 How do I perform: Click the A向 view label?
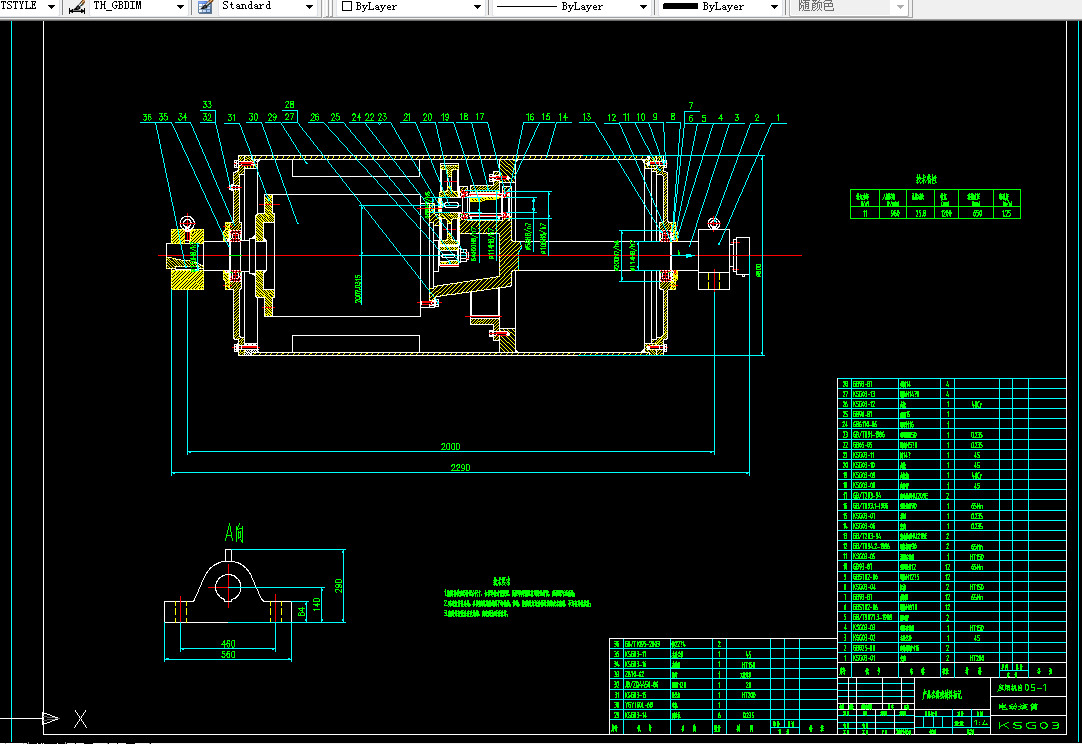pyautogui.click(x=233, y=533)
